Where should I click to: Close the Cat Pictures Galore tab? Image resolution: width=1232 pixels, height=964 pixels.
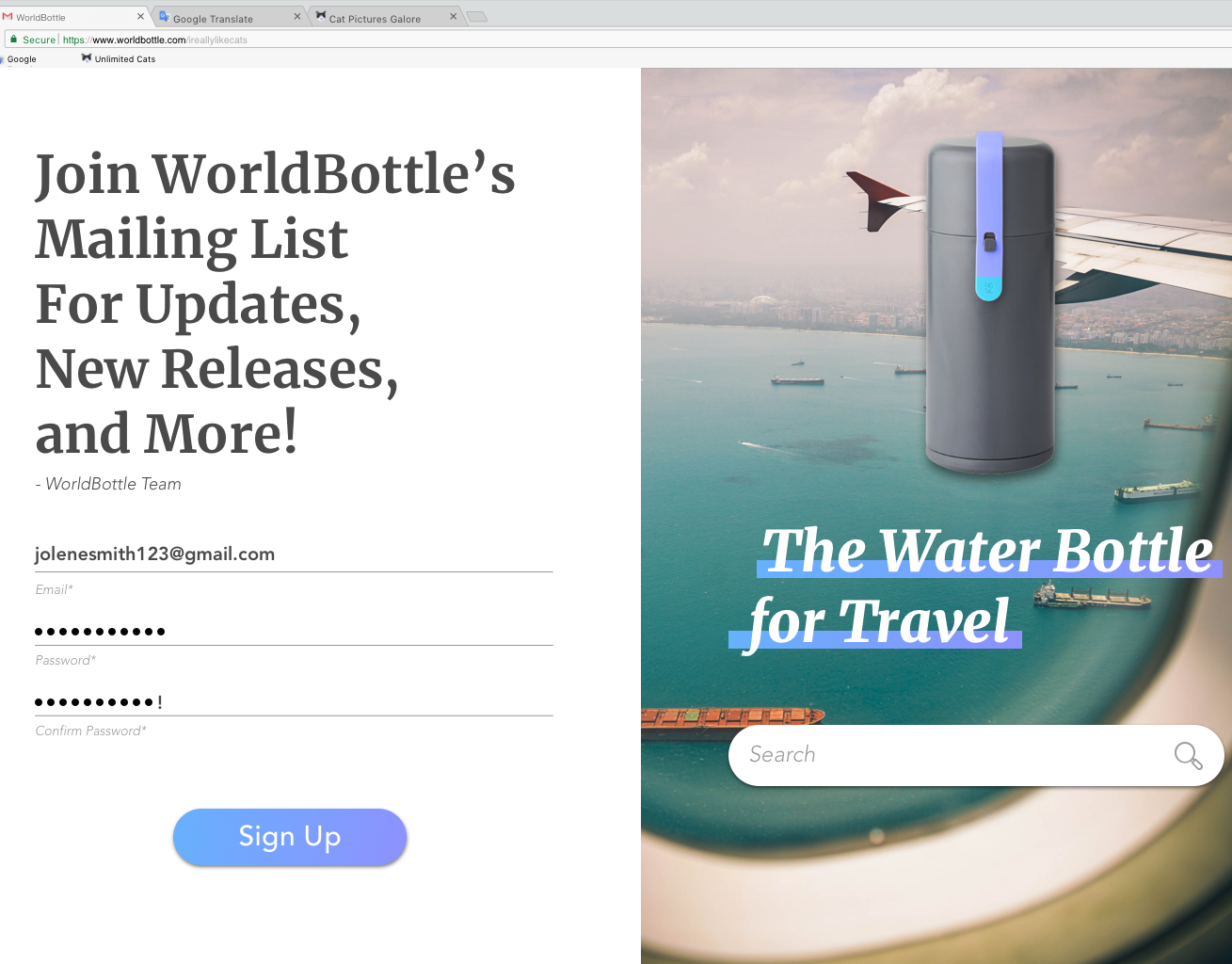pyautogui.click(x=453, y=17)
